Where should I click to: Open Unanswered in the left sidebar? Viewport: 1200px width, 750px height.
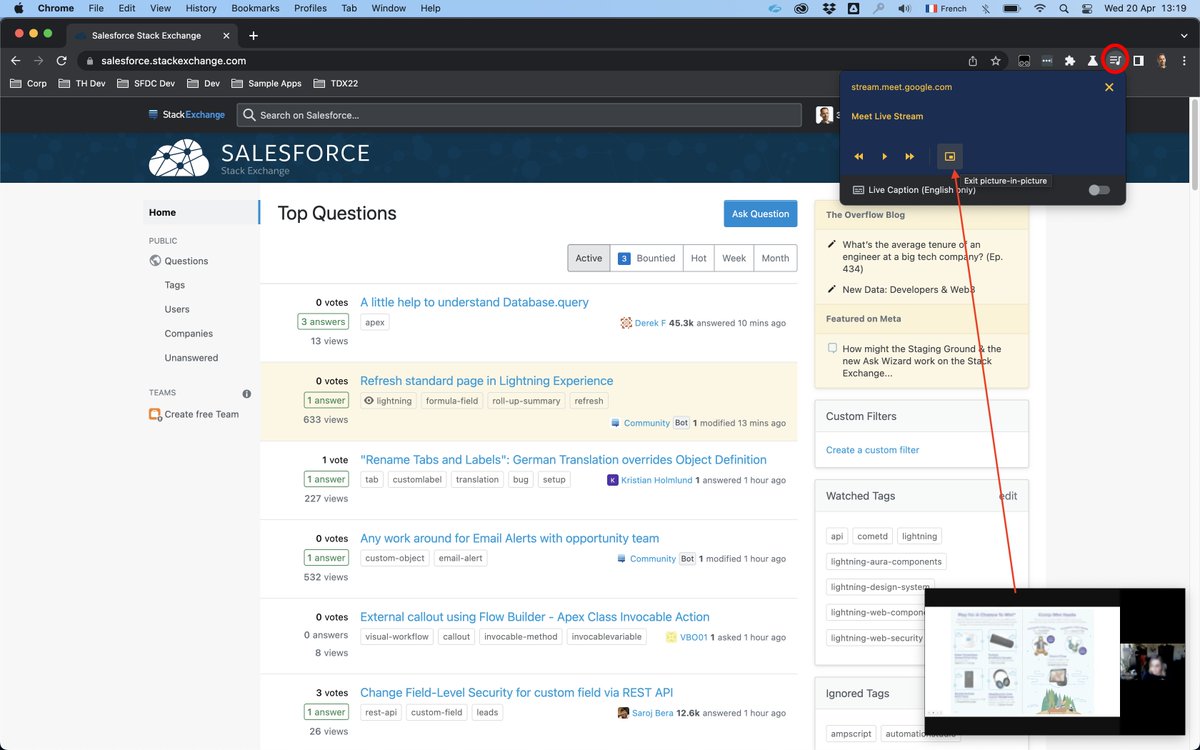pos(191,357)
